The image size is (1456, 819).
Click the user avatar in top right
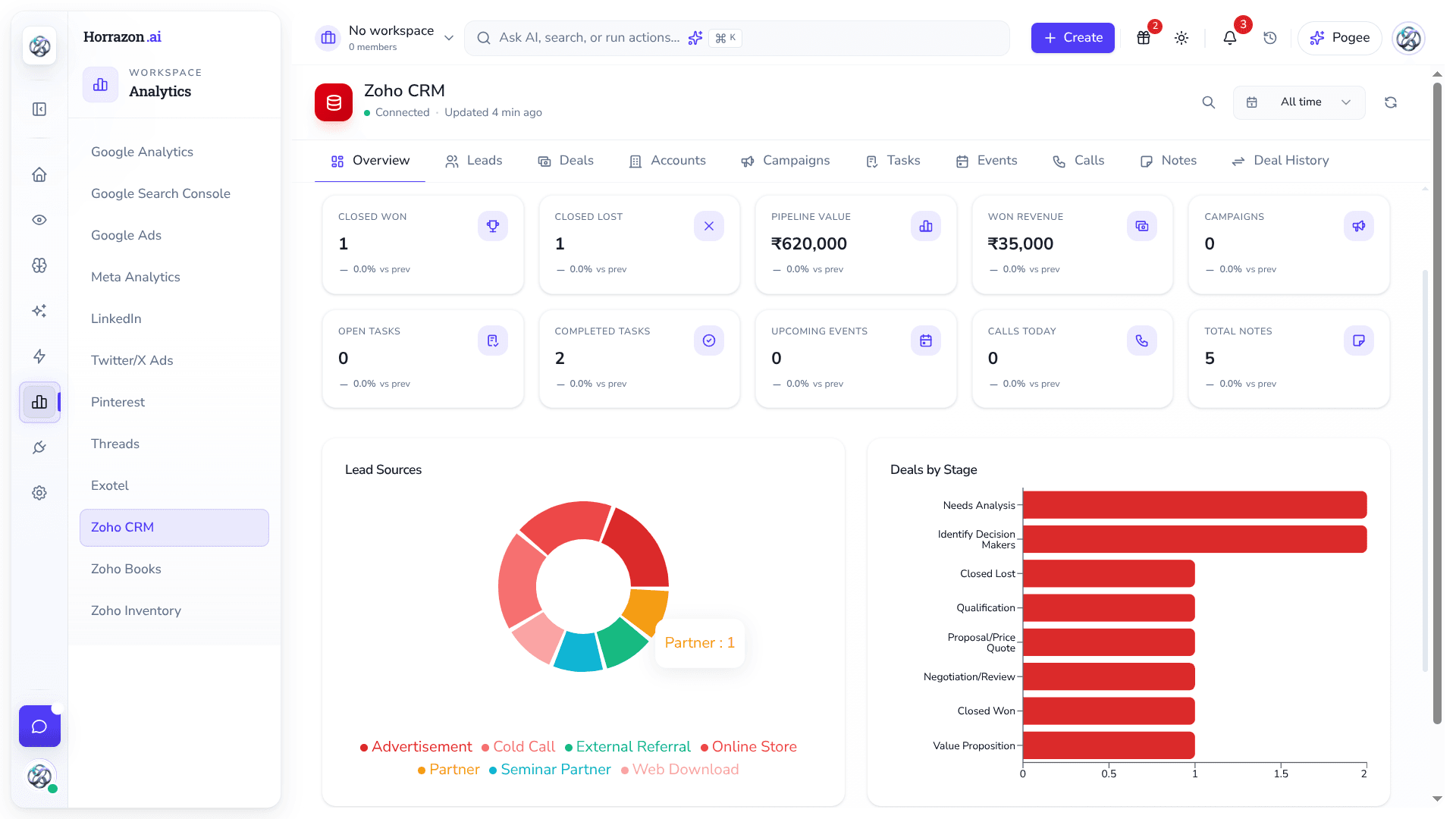click(x=1408, y=38)
